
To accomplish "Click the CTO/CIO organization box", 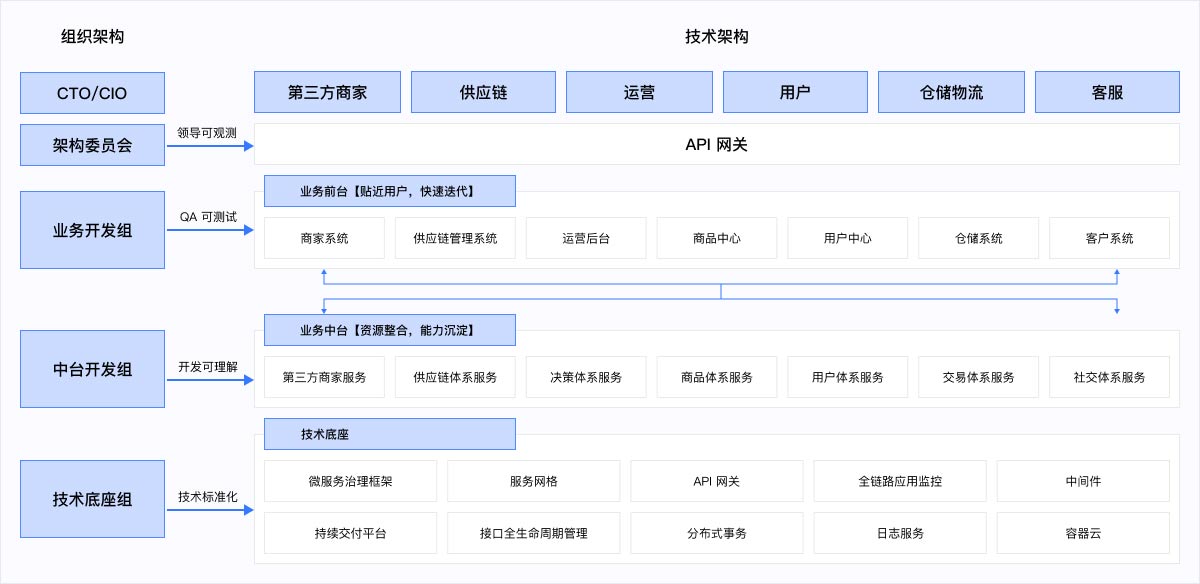I will (x=92, y=93).
